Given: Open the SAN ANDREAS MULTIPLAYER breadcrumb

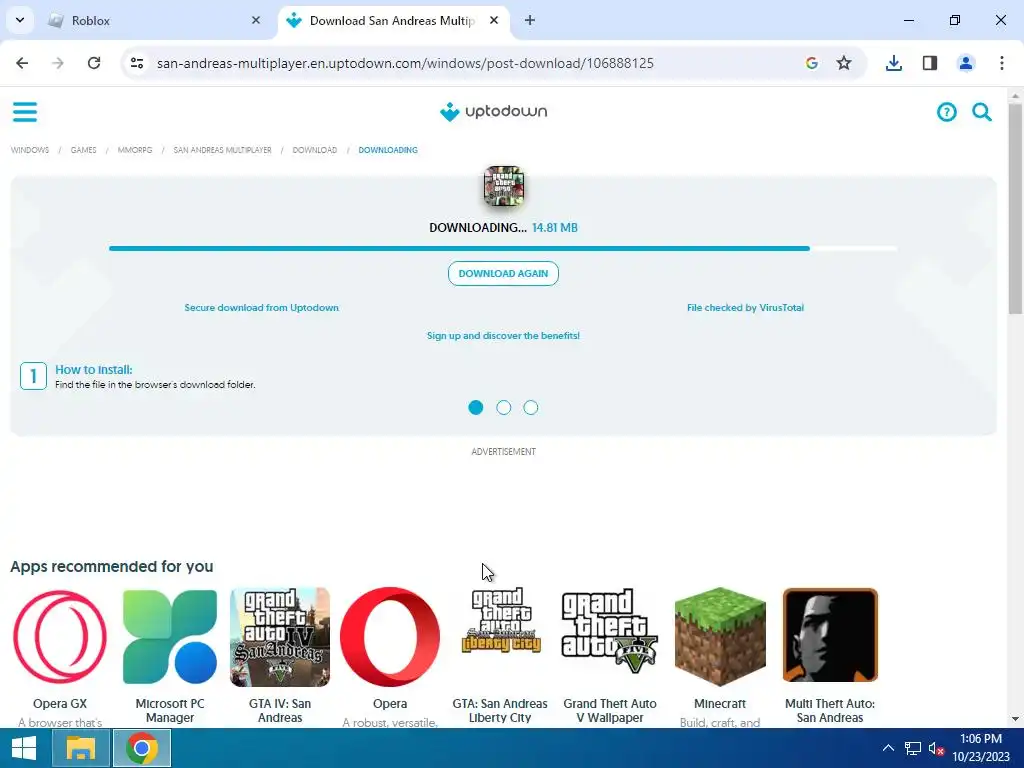Looking at the screenshot, I should [222, 150].
